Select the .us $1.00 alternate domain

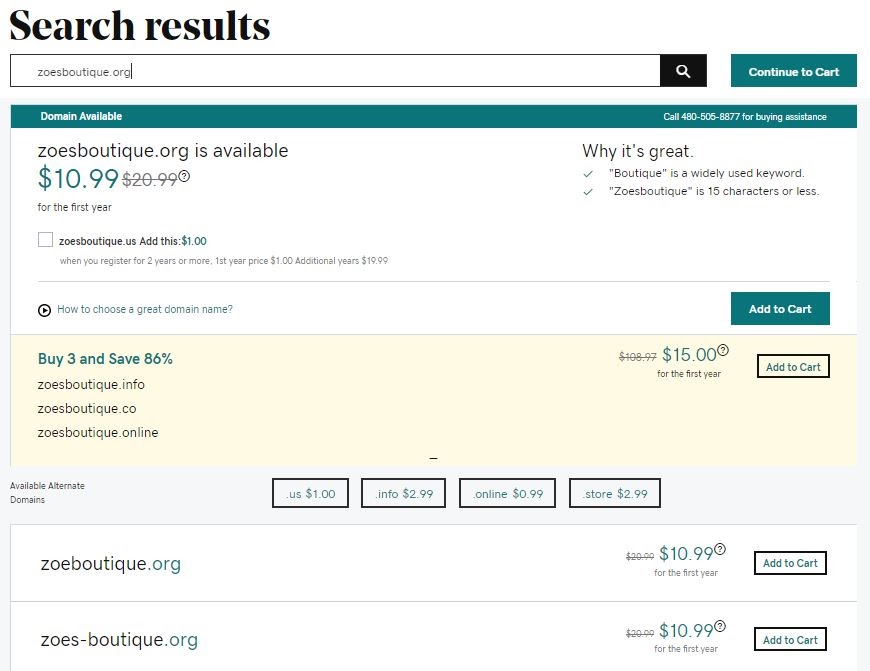311,493
